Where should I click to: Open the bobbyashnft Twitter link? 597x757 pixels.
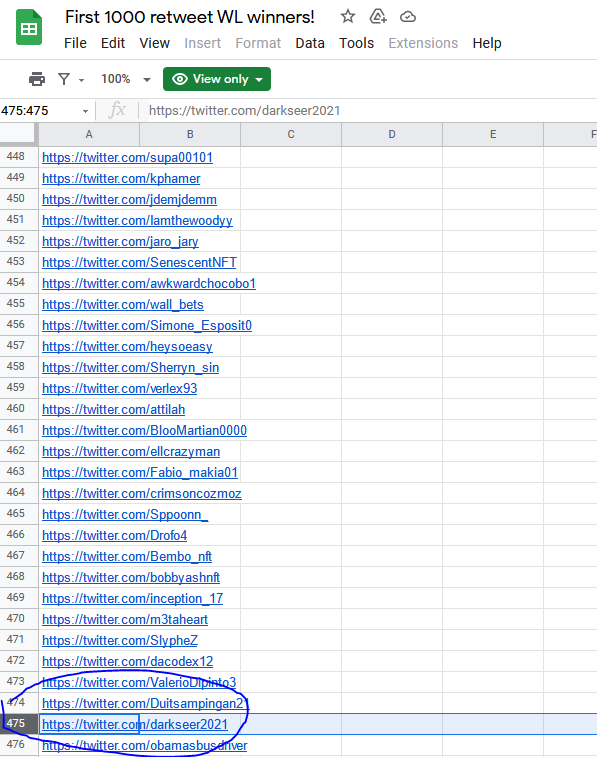tap(131, 577)
